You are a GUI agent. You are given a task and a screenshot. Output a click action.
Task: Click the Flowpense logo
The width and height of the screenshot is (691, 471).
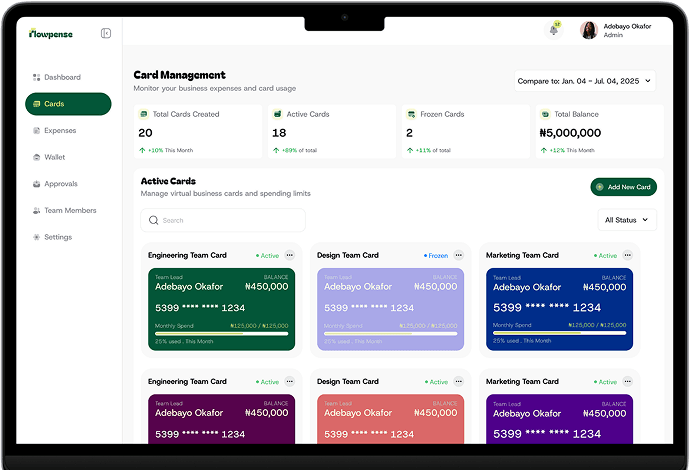pos(50,33)
